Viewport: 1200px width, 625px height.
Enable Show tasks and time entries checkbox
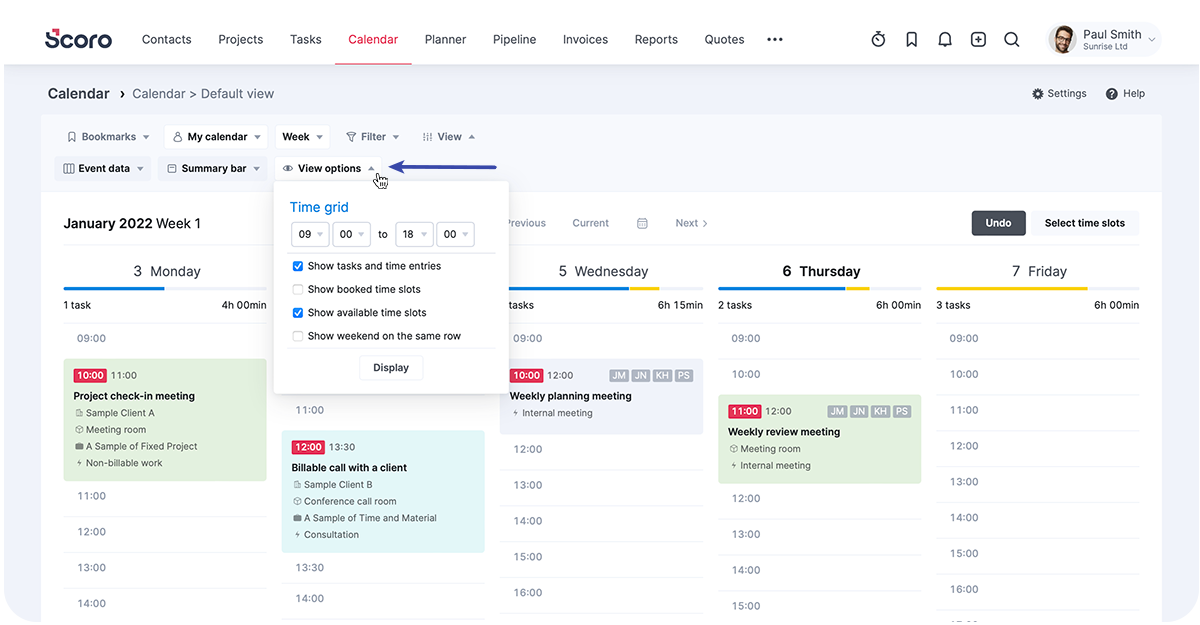click(x=298, y=266)
